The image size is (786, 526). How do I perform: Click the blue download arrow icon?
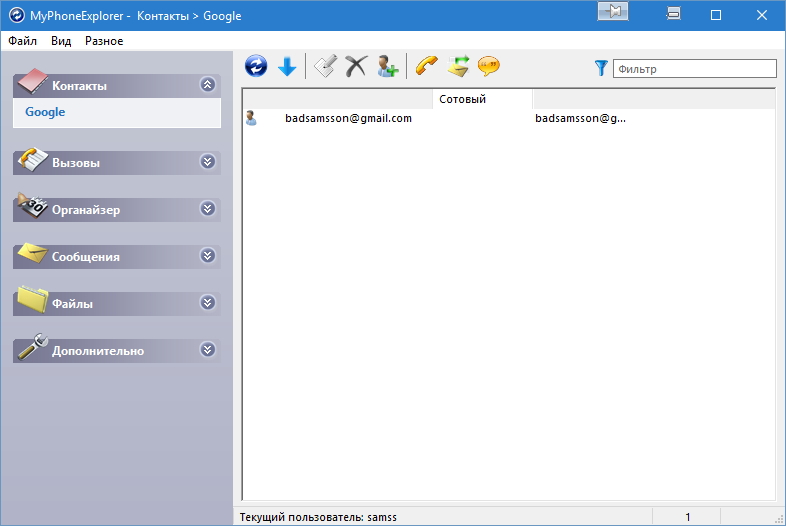point(287,66)
